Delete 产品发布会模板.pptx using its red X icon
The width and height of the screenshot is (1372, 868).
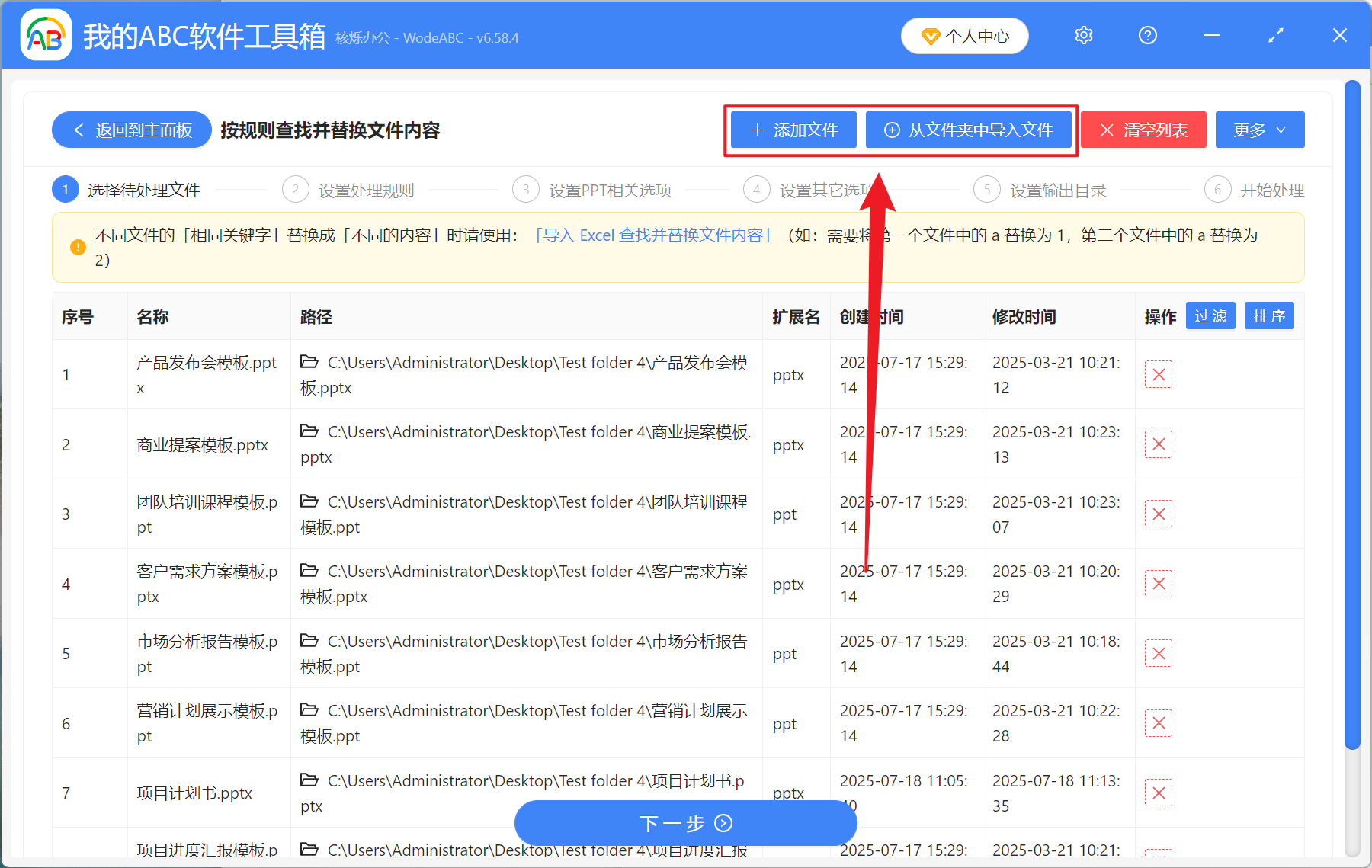coord(1158,374)
